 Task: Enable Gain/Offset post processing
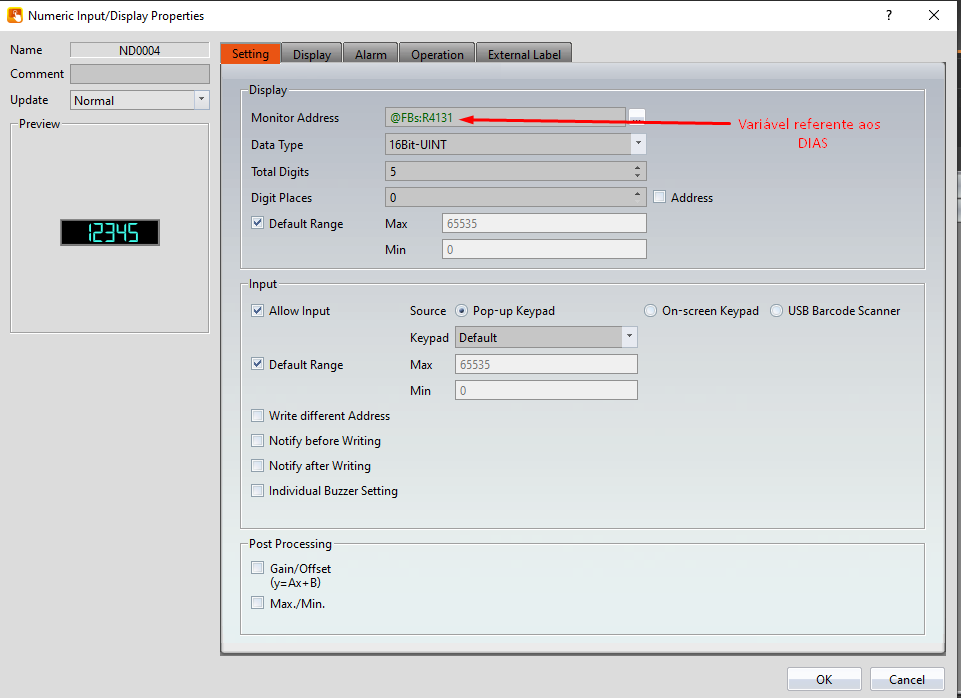pos(258,568)
